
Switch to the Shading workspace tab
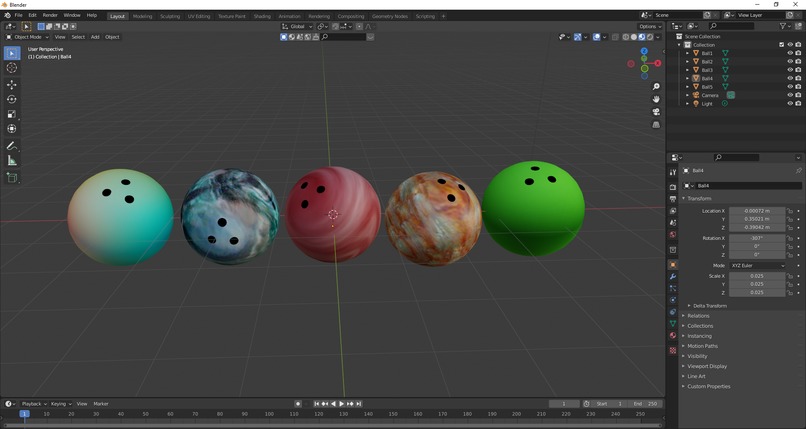click(262, 16)
